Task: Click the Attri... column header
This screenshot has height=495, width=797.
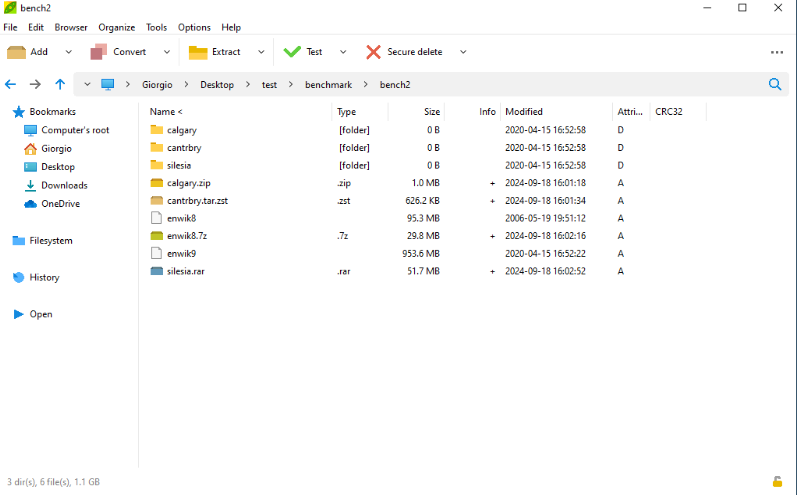Action: [631, 112]
